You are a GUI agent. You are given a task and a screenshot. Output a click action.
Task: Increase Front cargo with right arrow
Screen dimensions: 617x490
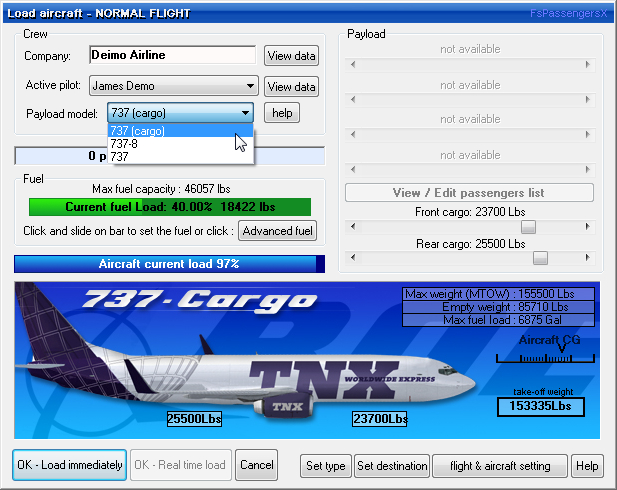tap(587, 226)
